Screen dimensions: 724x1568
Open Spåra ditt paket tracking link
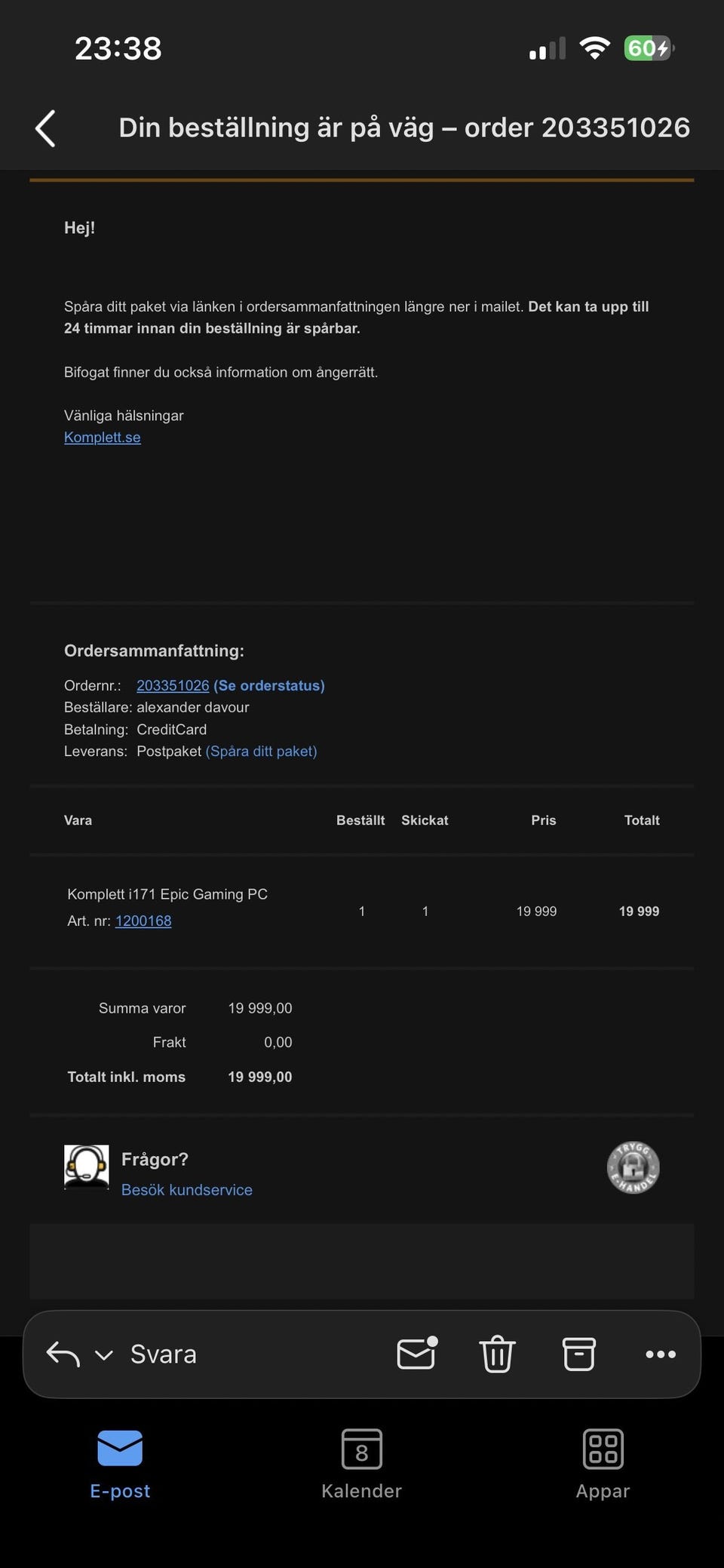pos(261,752)
